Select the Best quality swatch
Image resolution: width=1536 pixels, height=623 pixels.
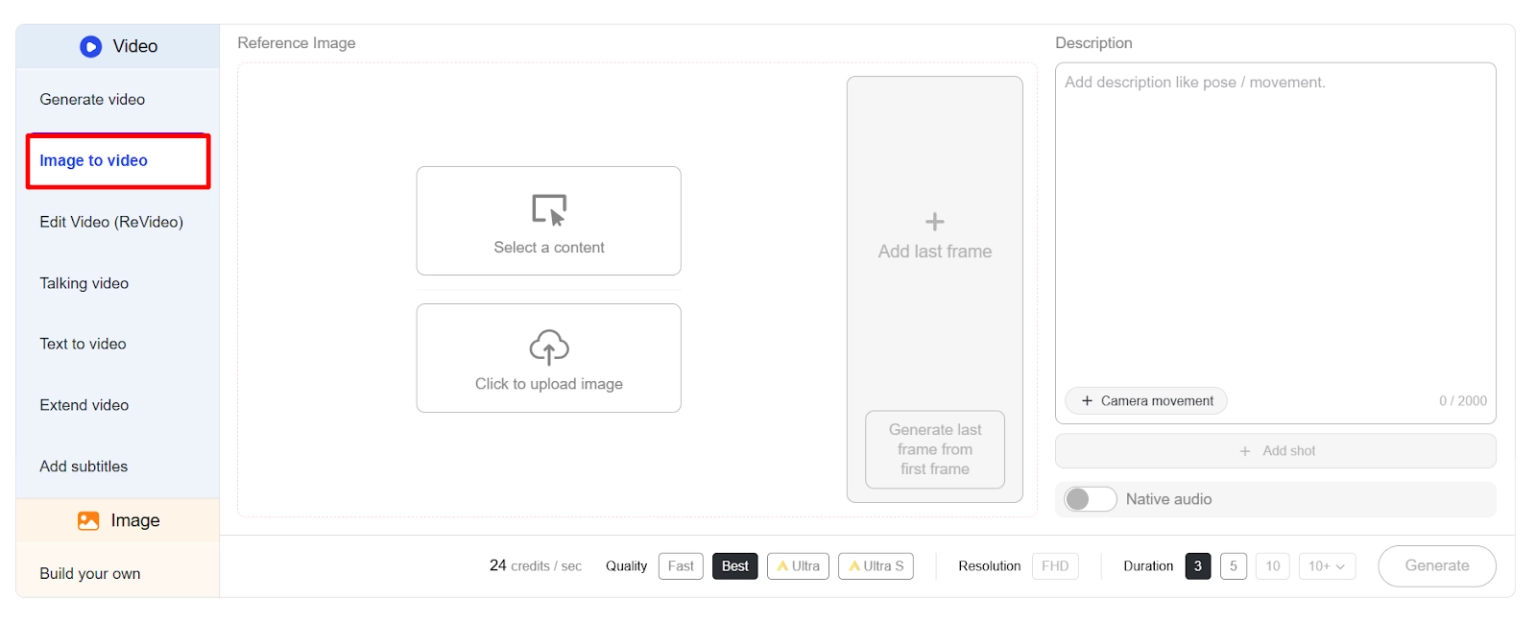coord(735,565)
